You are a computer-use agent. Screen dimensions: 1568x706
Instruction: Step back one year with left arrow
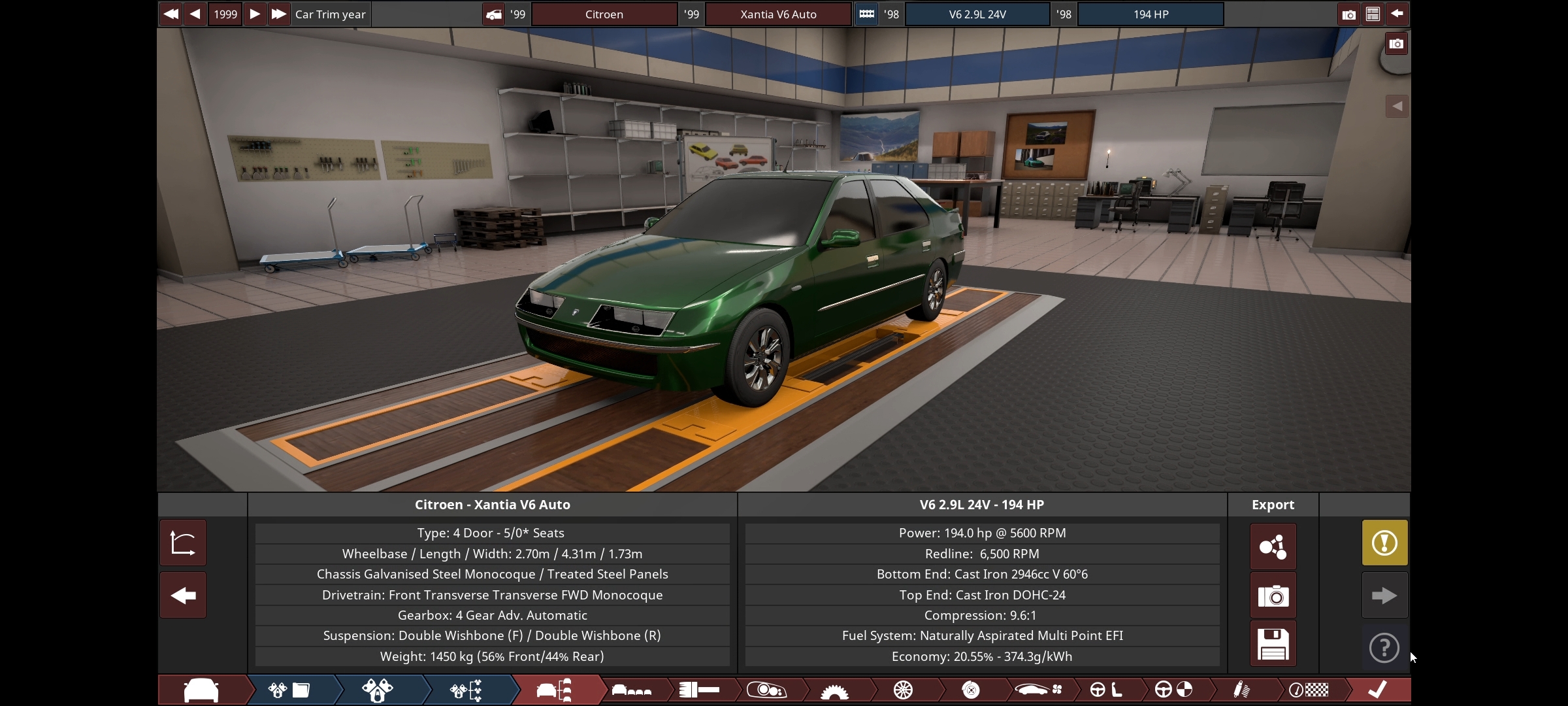(195, 14)
